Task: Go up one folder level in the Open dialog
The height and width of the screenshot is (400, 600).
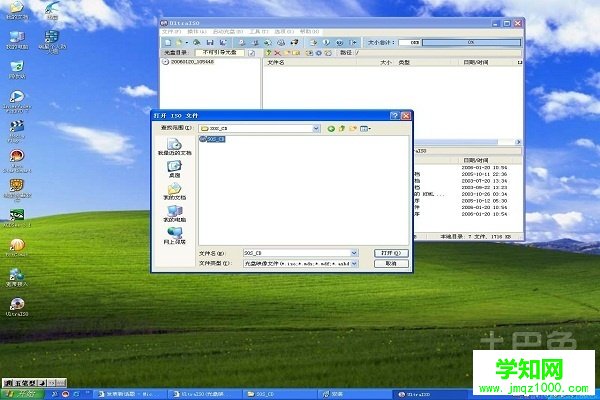Action: point(342,129)
